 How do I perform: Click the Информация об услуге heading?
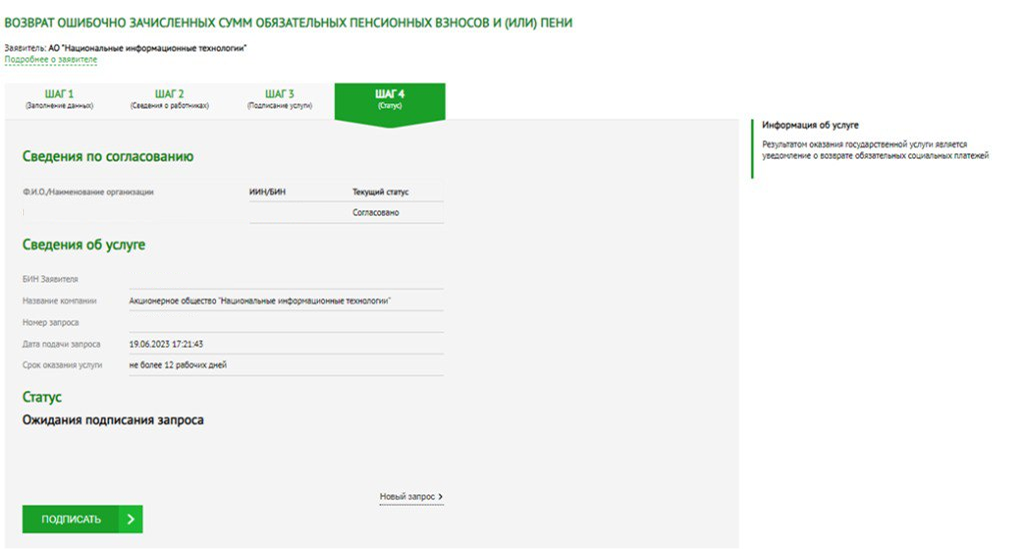point(810,126)
